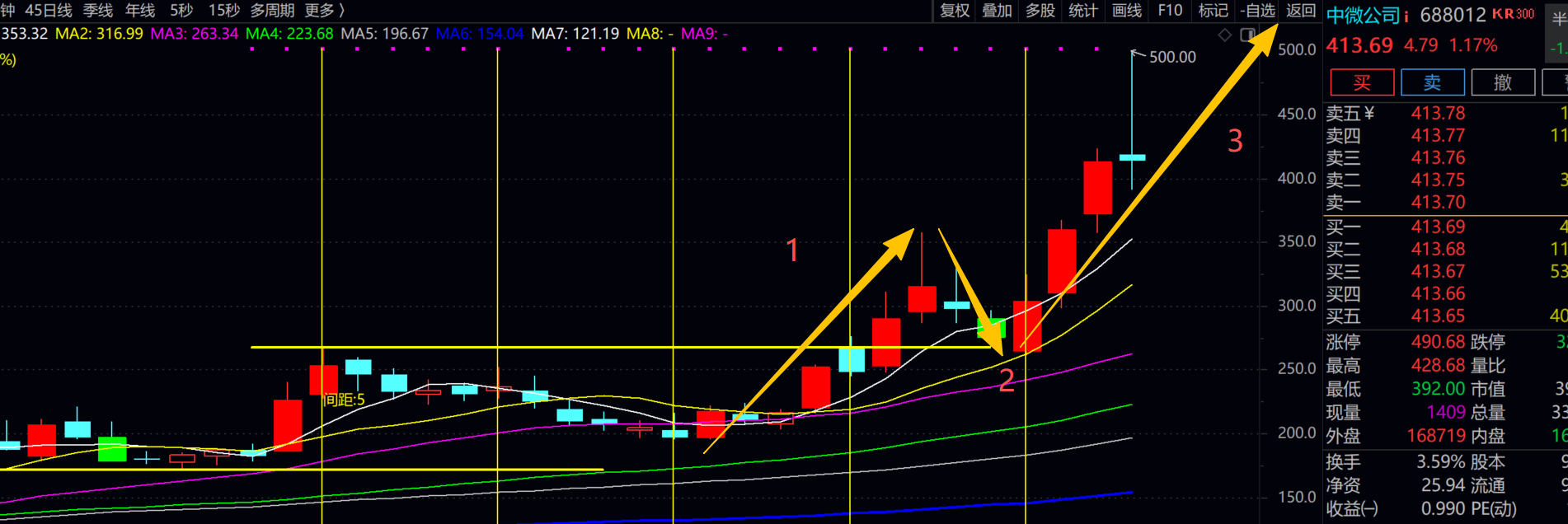1568x524 pixels.
Task: Click the ¥ symbol beside 卖五
Action: tap(1369, 114)
